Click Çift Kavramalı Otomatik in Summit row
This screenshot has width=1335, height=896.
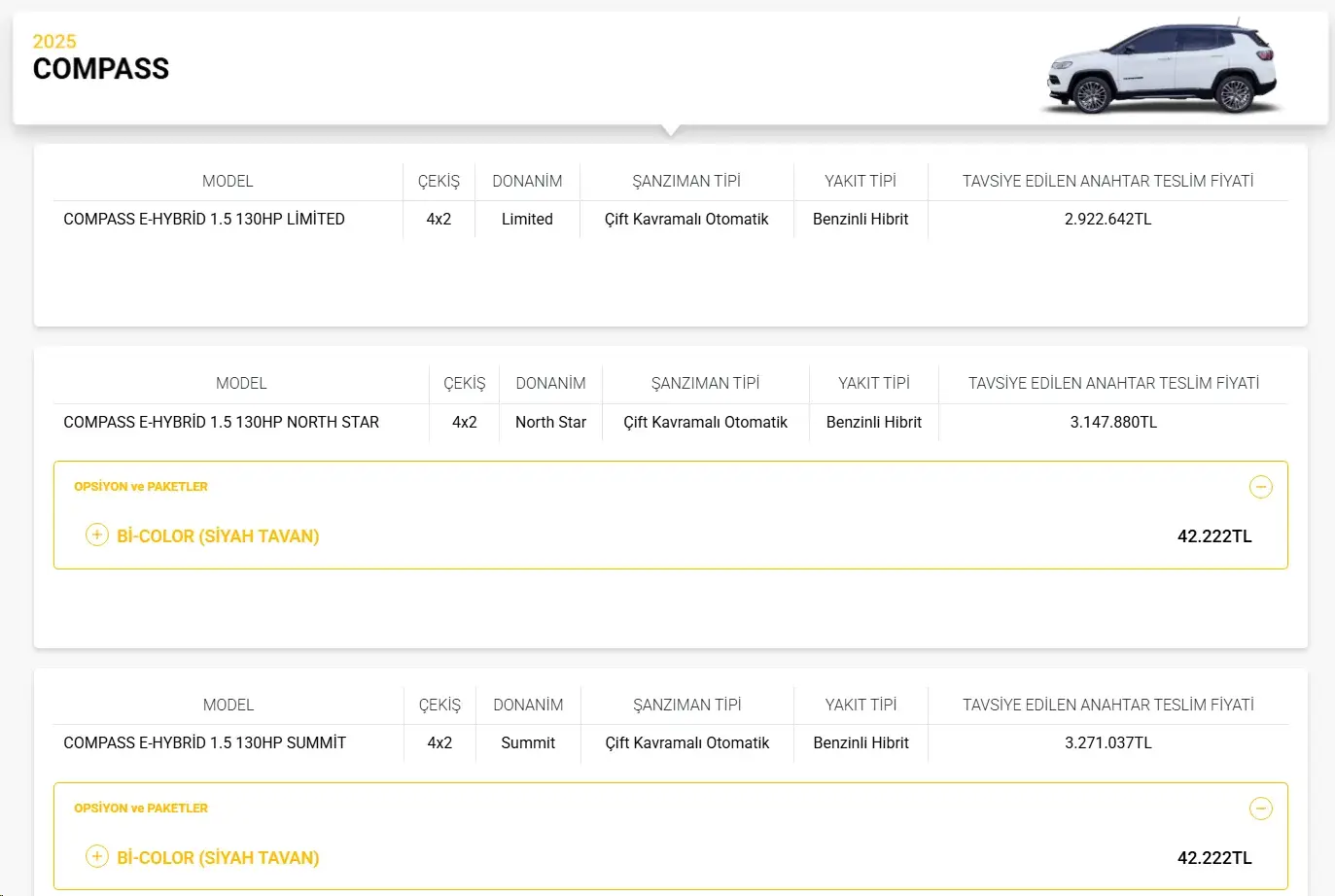click(x=687, y=743)
